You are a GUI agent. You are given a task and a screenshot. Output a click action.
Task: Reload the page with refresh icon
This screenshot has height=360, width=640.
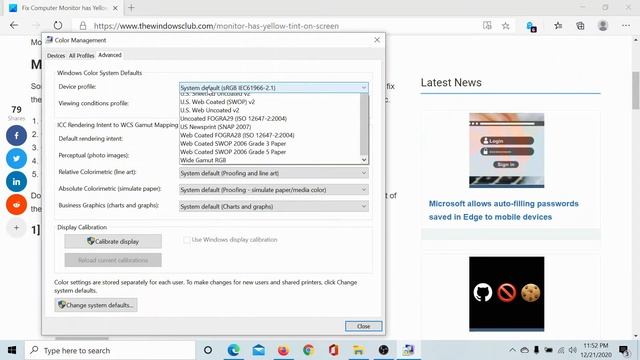click(58, 25)
